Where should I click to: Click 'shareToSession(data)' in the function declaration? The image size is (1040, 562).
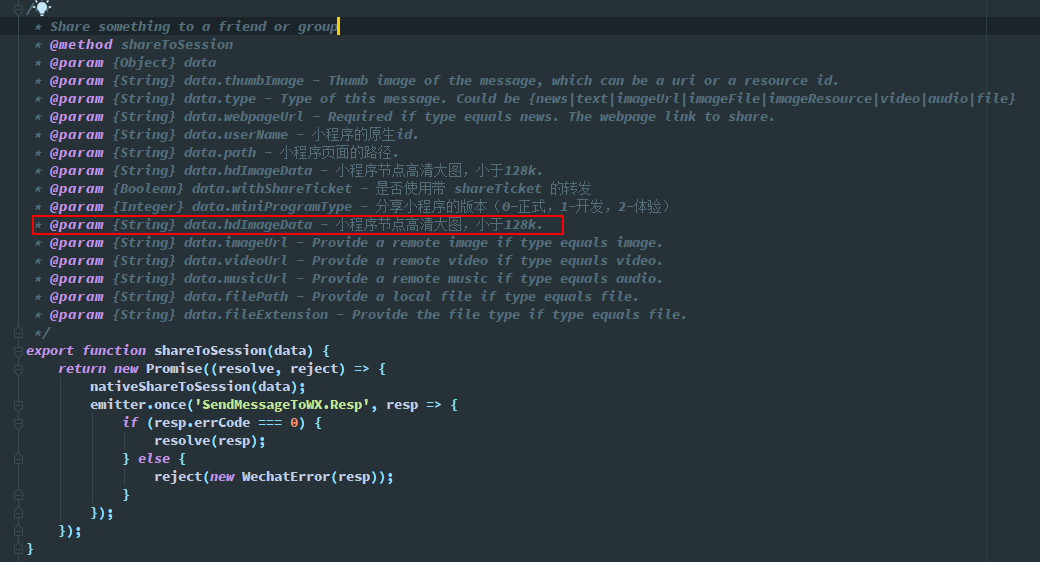click(233, 350)
